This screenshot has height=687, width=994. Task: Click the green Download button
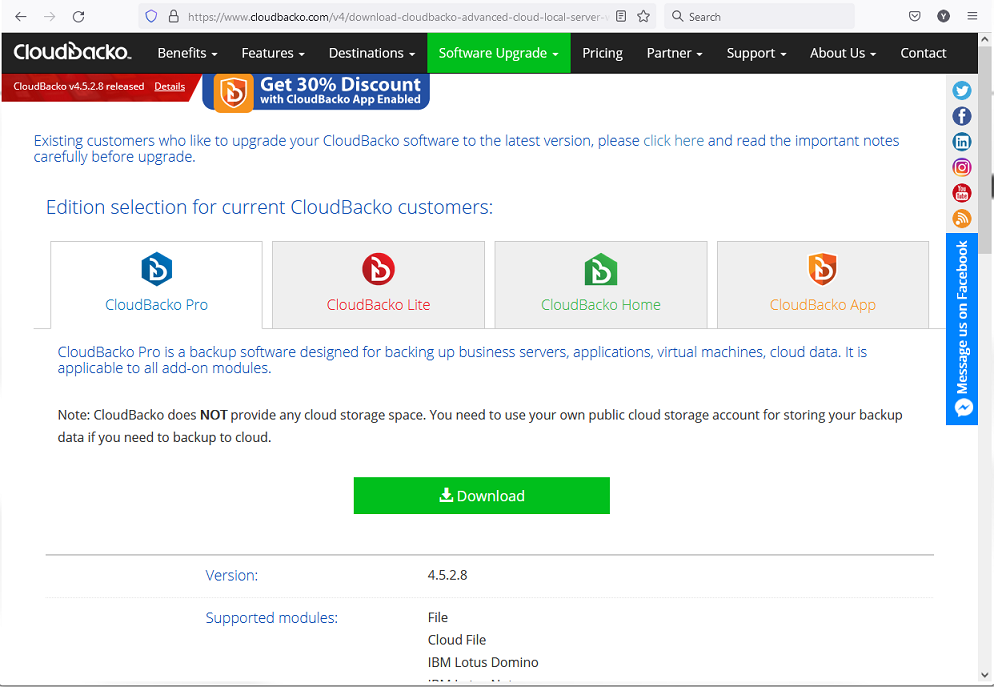(x=482, y=496)
